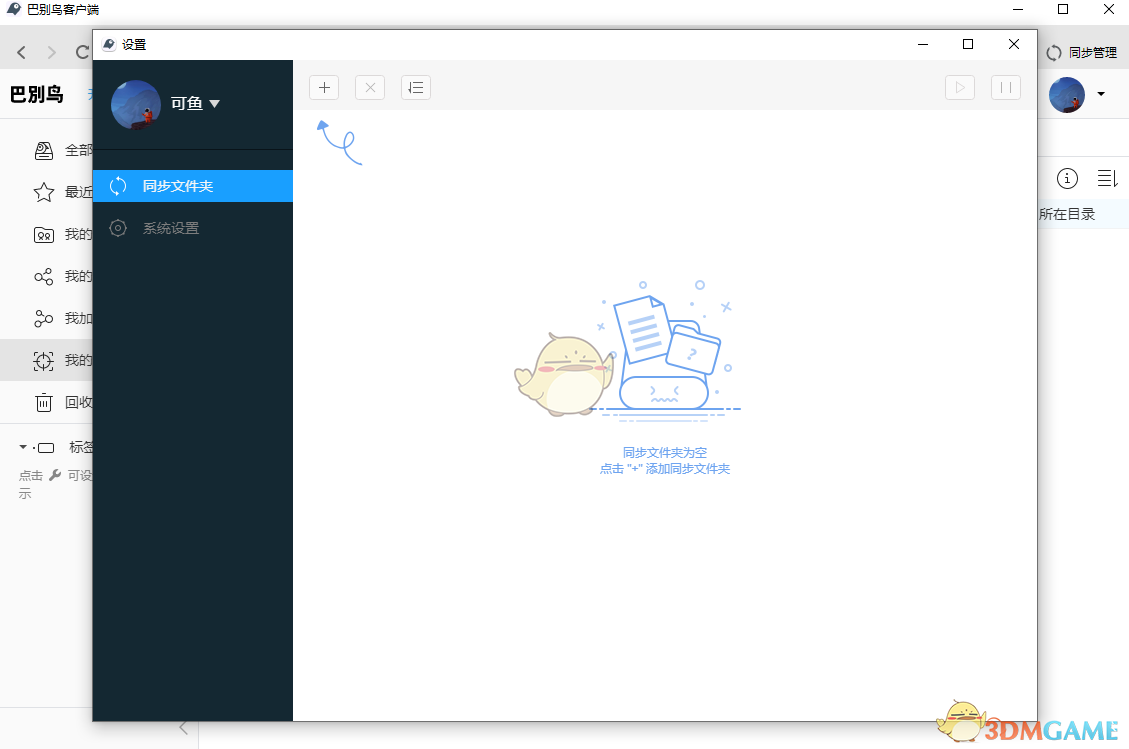Close the 设置 dialog
The width and height of the screenshot is (1129, 749).
(1014, 44)
